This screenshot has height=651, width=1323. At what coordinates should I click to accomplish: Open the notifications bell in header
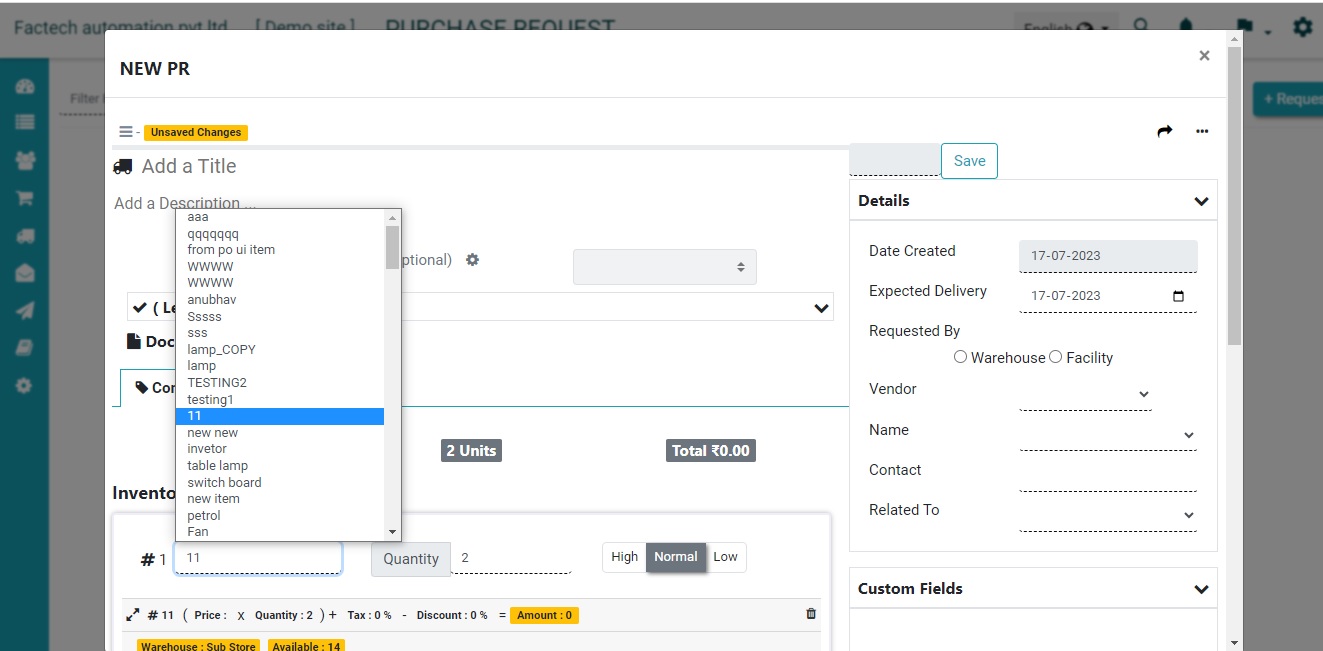point(1187,25)
